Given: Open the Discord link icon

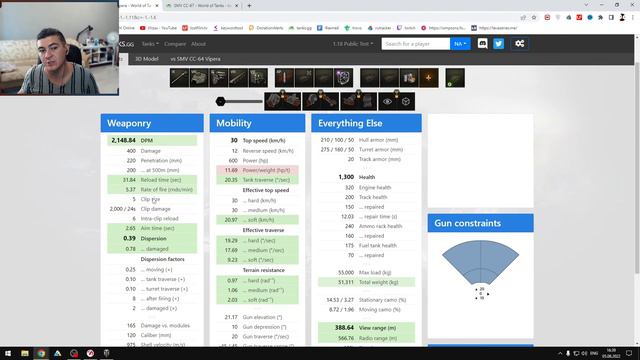Looking at the screenshot, I should [x=482, y=44].
